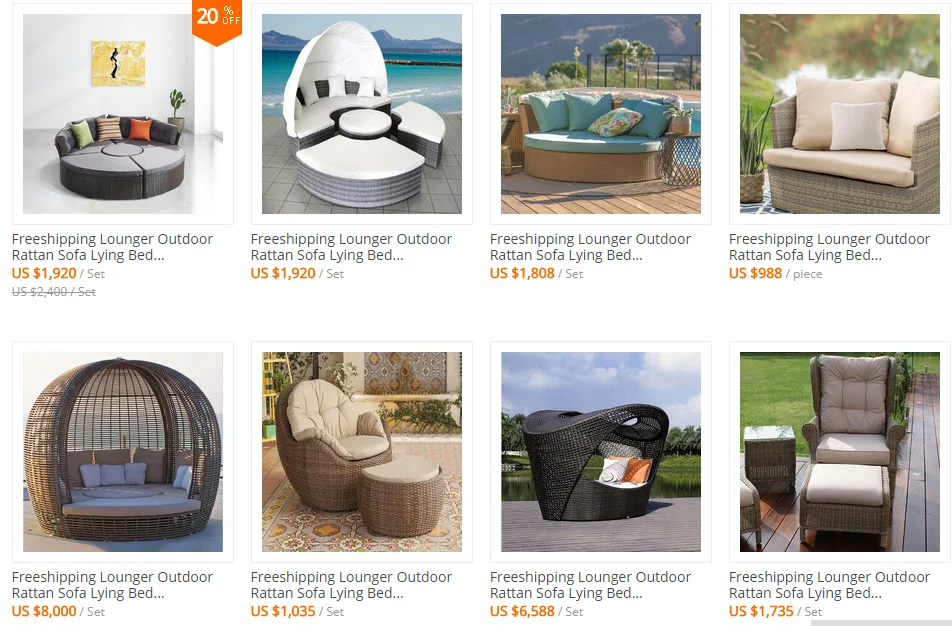Open the gray round sectional daybed photo
This screenshot has height=626, width=952.
coord(123,114)
